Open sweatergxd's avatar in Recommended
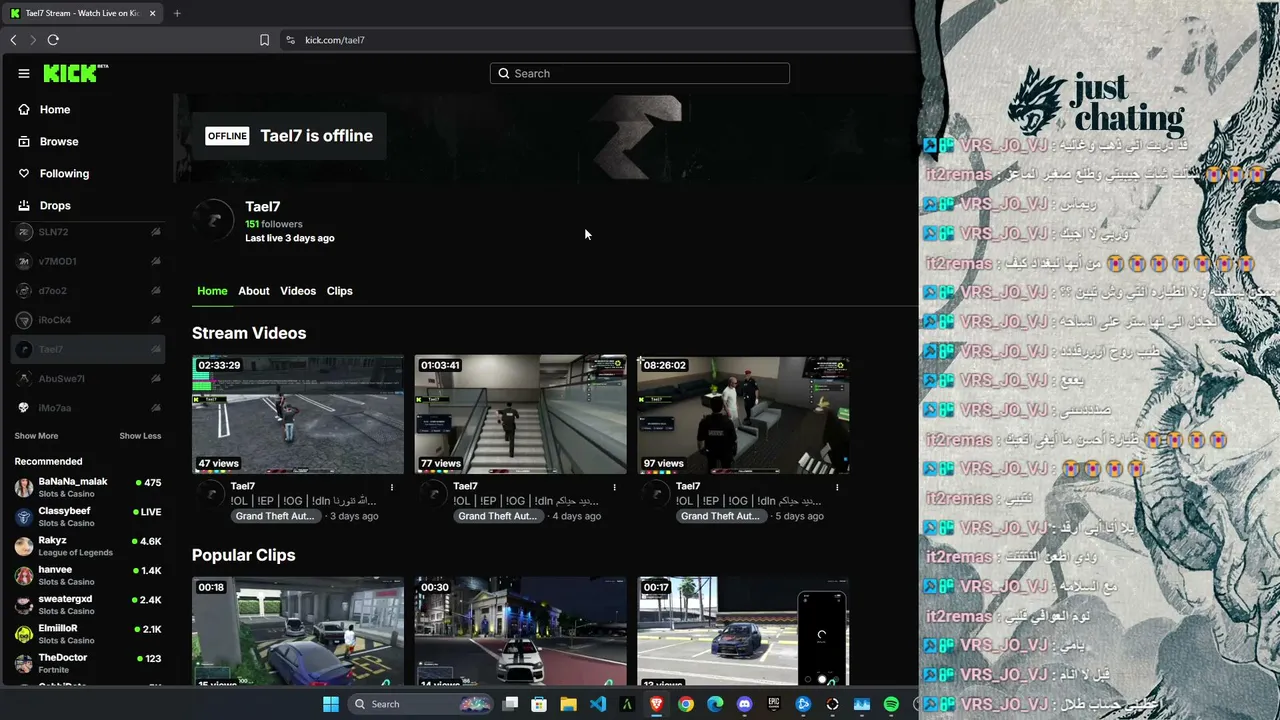Screen dimensions: 1280x720 coord(24,605)
